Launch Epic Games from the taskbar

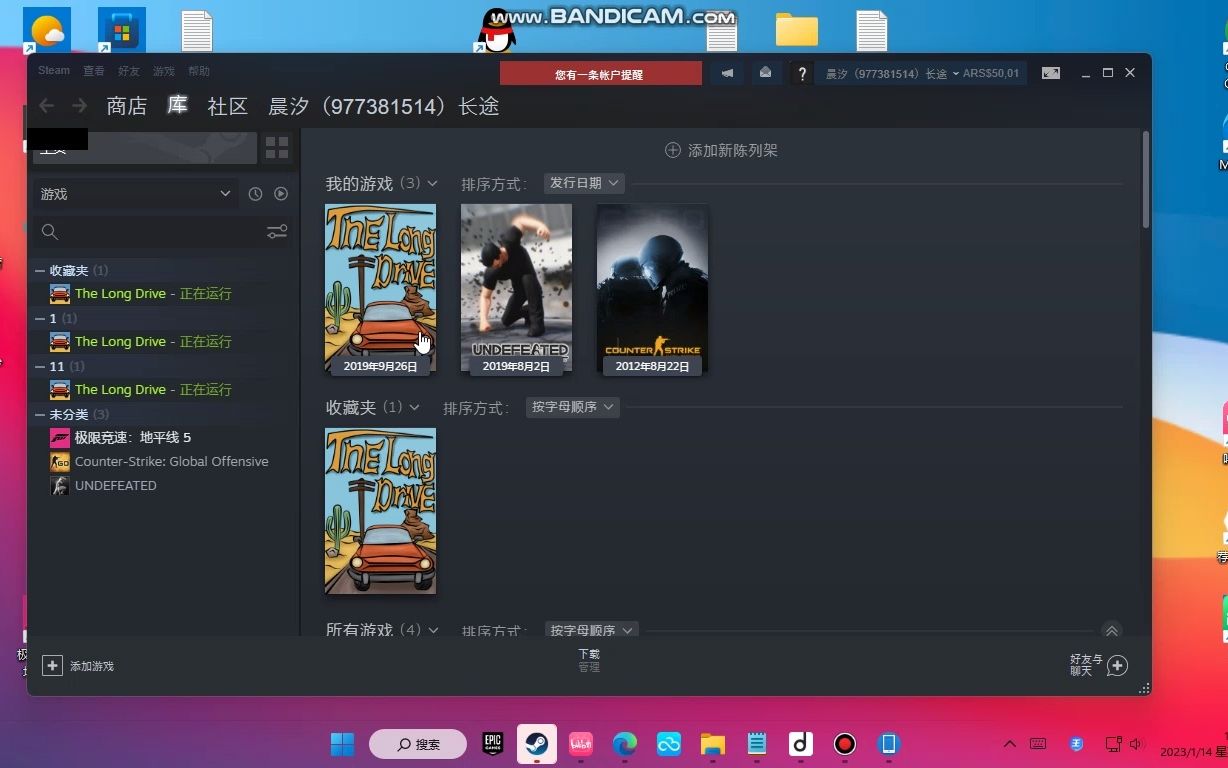point(491,744)
